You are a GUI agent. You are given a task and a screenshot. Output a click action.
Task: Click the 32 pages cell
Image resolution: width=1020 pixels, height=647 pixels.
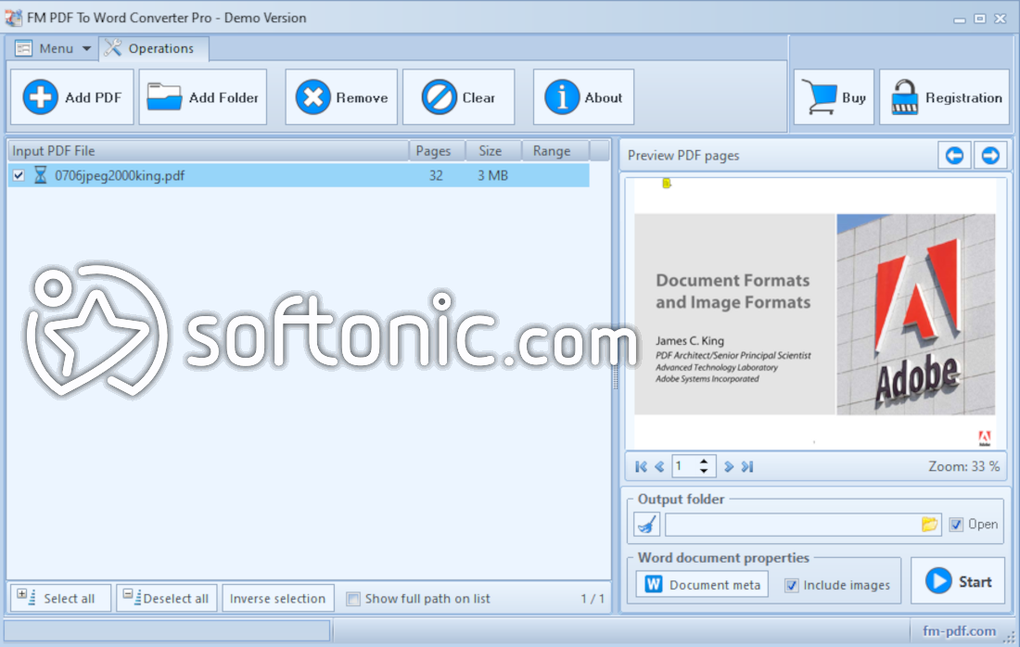click(x=436, y=176)
